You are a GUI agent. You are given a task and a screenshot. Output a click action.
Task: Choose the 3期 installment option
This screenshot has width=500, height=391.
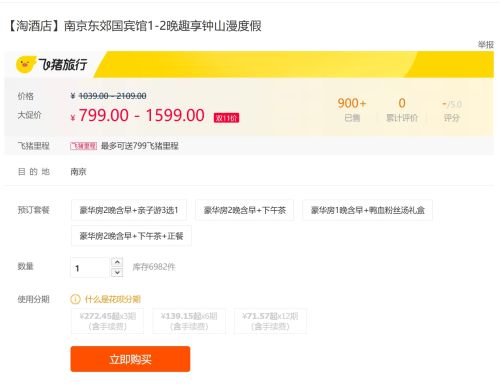click(x=107, y=321)
